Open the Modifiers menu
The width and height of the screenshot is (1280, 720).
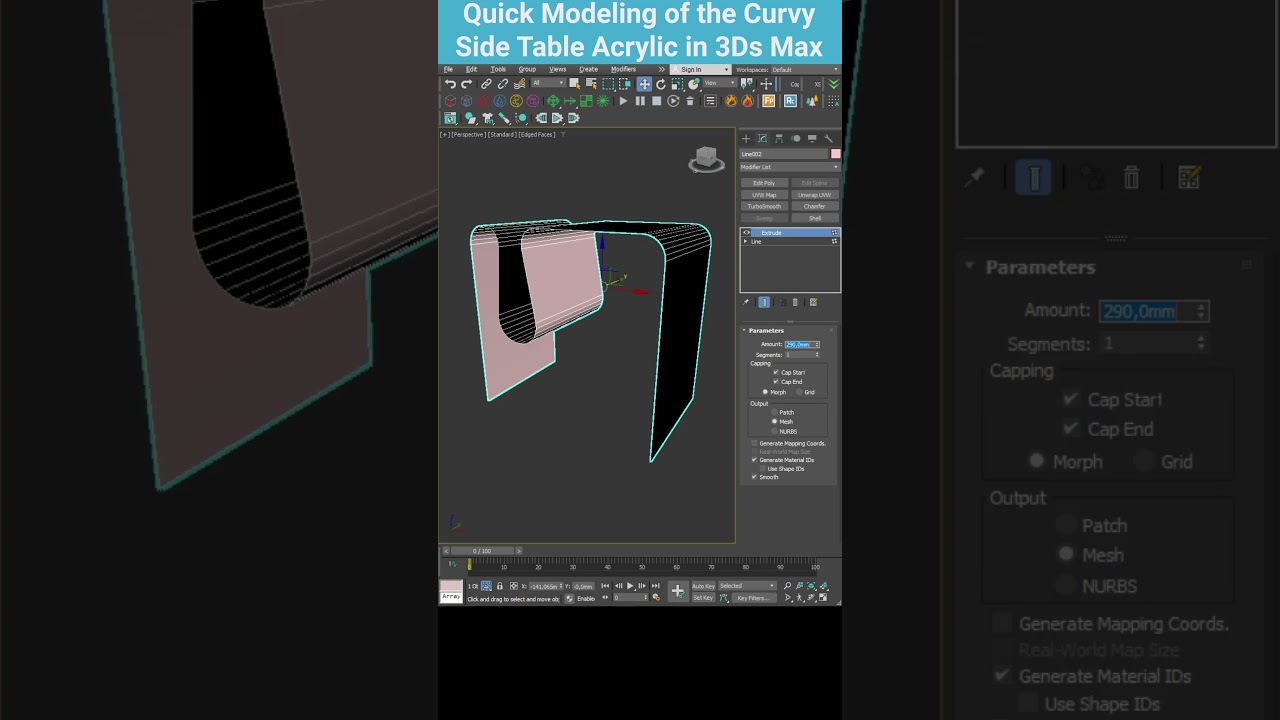tap(623, 69)
